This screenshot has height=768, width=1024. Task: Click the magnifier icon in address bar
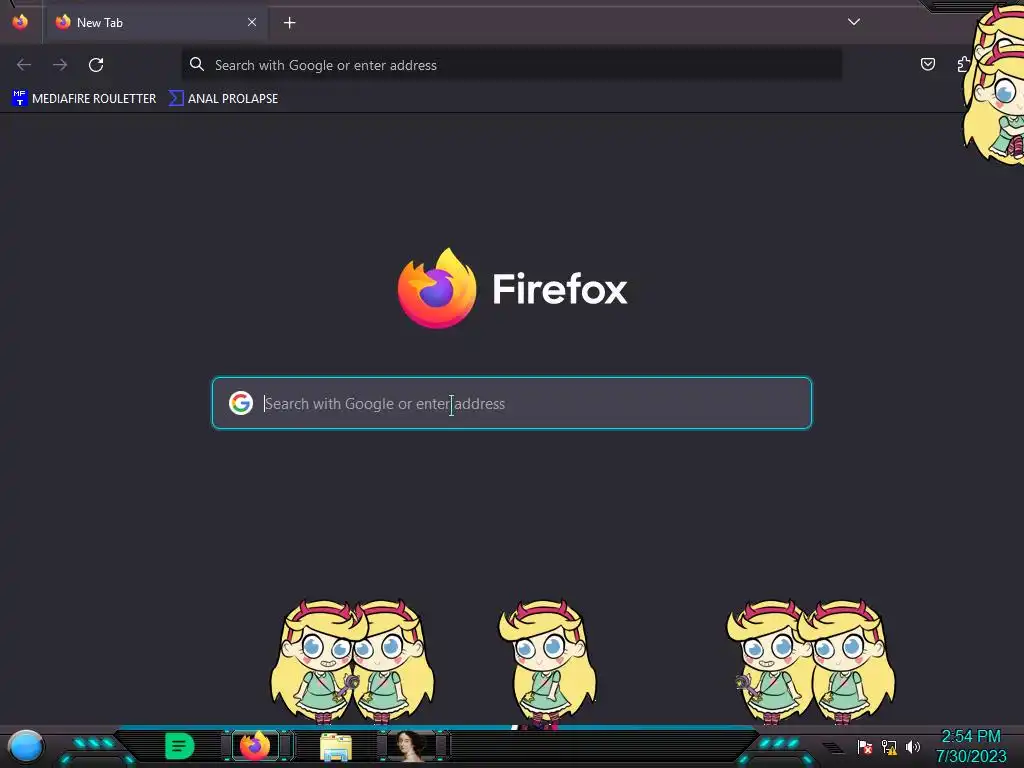(x=197, y=64)
